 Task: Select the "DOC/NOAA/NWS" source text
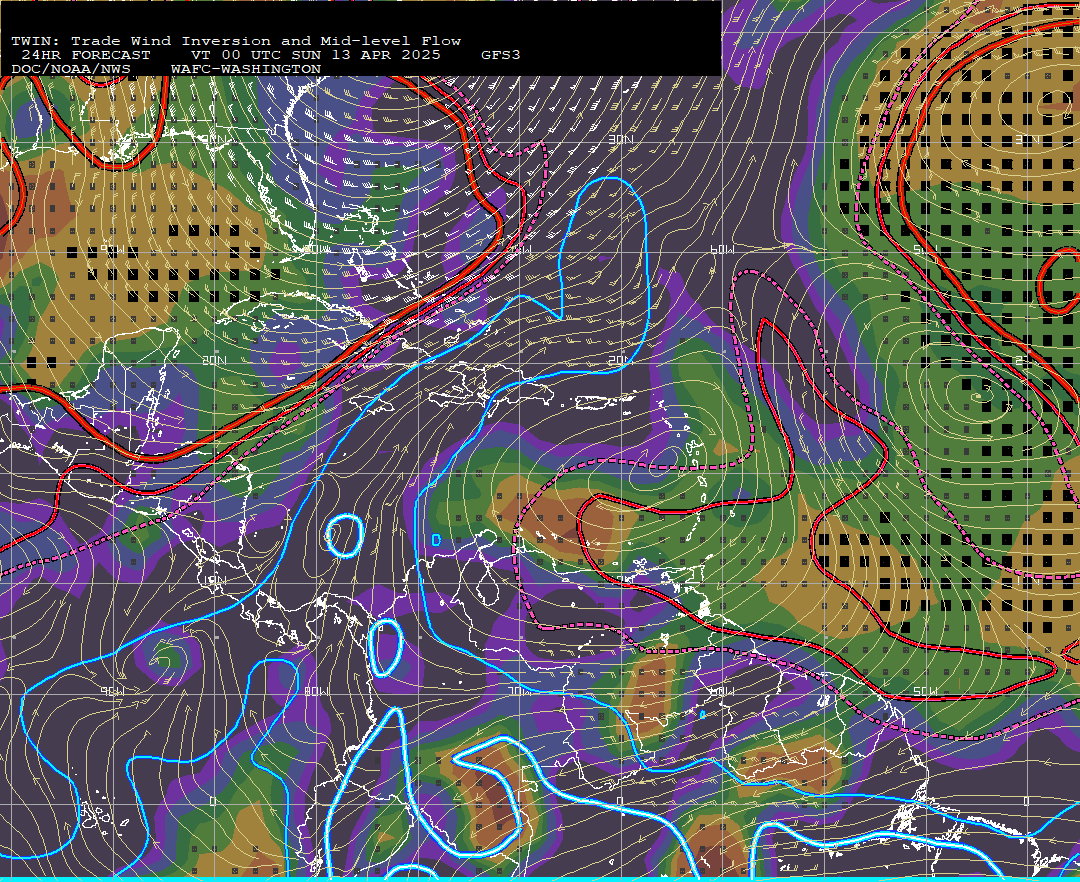tap(71, 70)
